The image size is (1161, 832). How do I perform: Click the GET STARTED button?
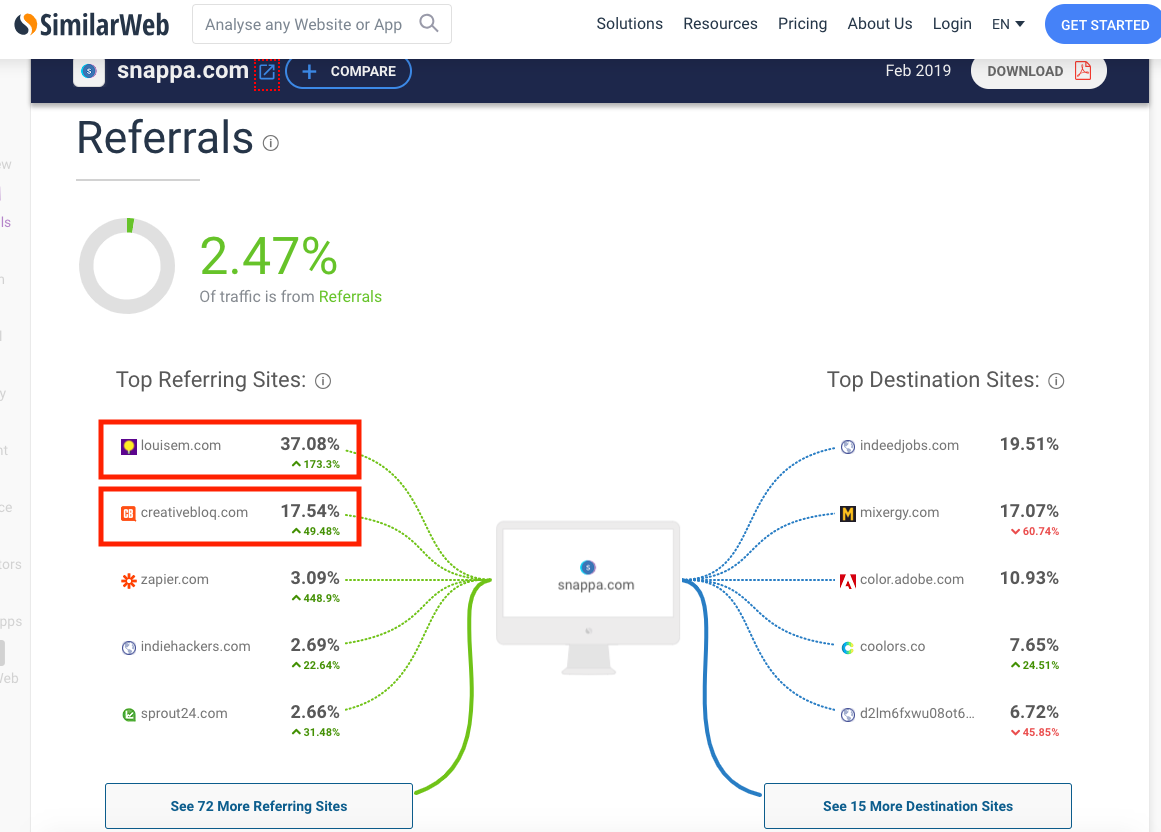[x=1104, y=24]
